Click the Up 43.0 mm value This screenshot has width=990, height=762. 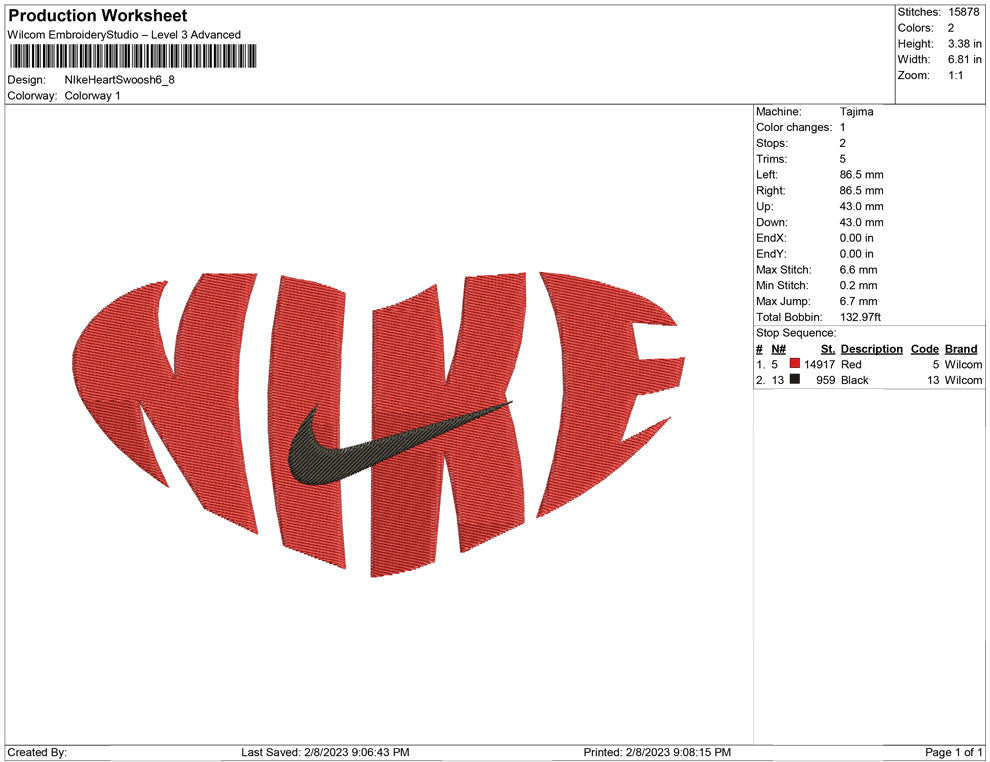[861, 206]
